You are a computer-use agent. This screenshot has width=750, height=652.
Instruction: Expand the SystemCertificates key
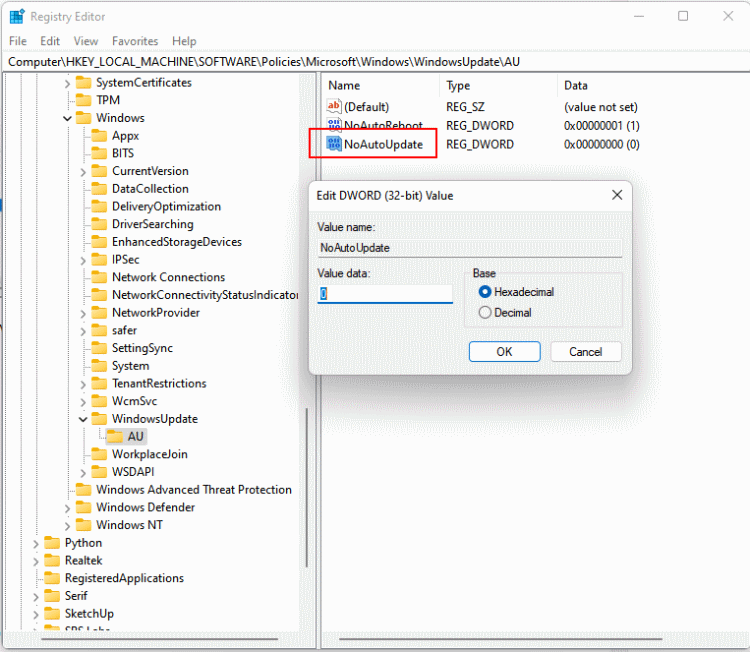[67, 84]
